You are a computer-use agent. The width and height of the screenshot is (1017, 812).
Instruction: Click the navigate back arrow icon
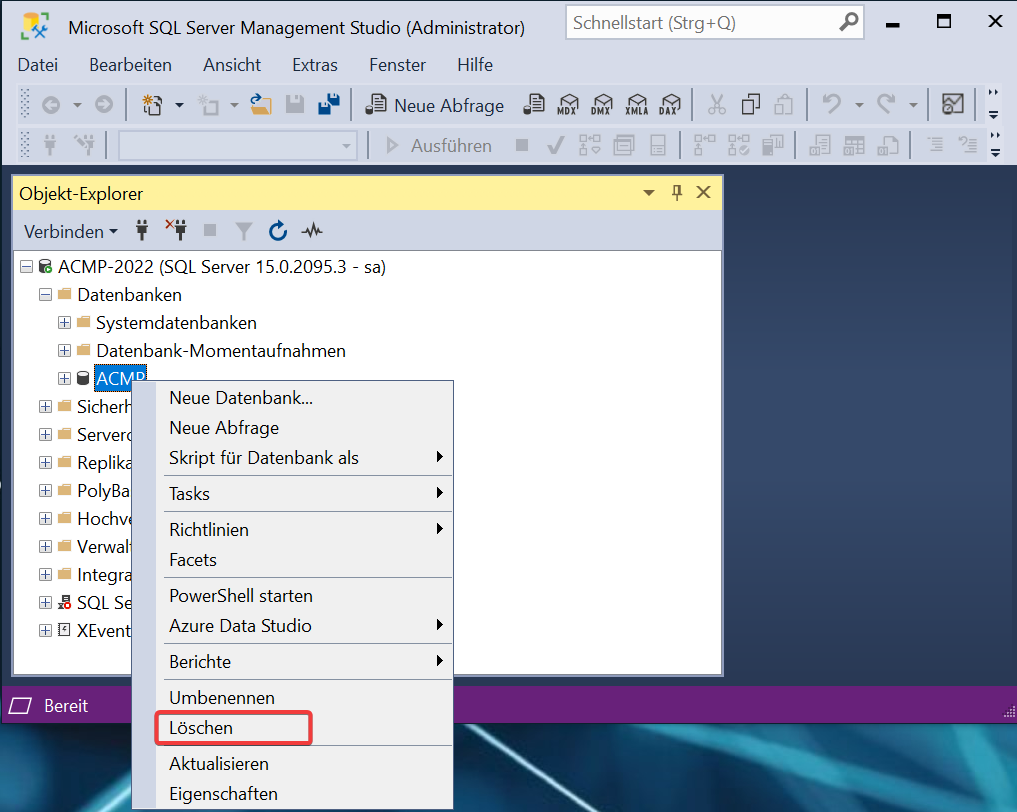point(51,104)
